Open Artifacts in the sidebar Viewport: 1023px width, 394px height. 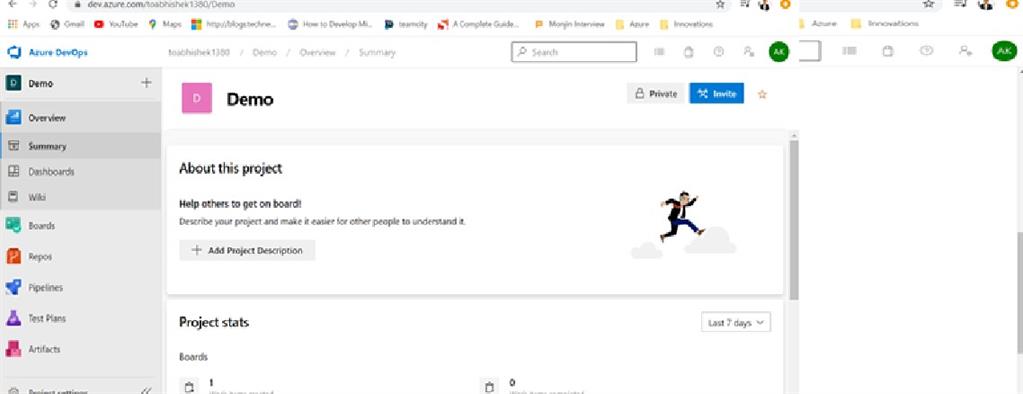click(x=80, y=349)
